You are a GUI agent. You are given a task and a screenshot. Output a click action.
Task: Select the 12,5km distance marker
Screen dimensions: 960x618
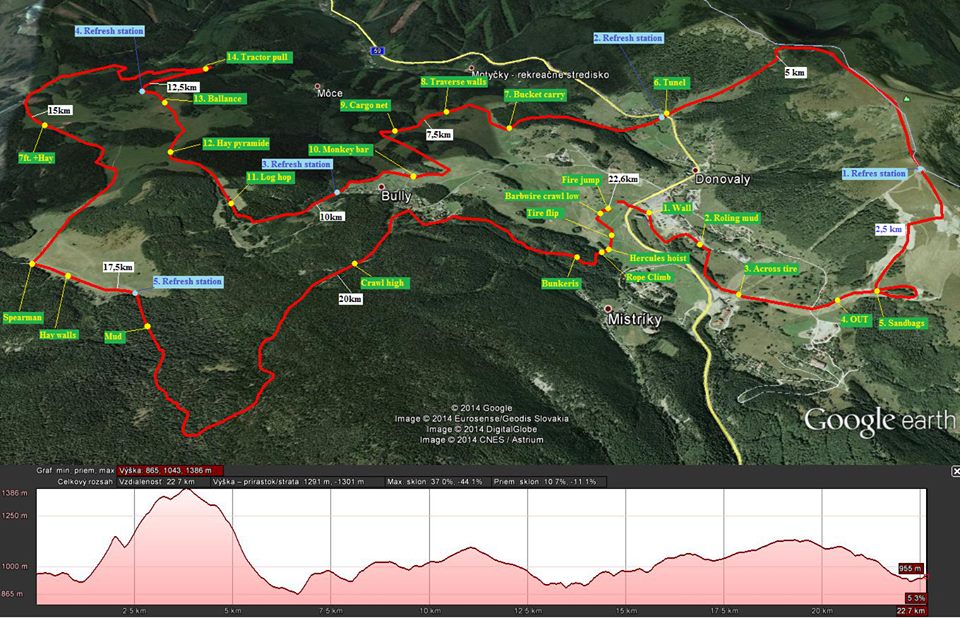(x=181, y=88)
